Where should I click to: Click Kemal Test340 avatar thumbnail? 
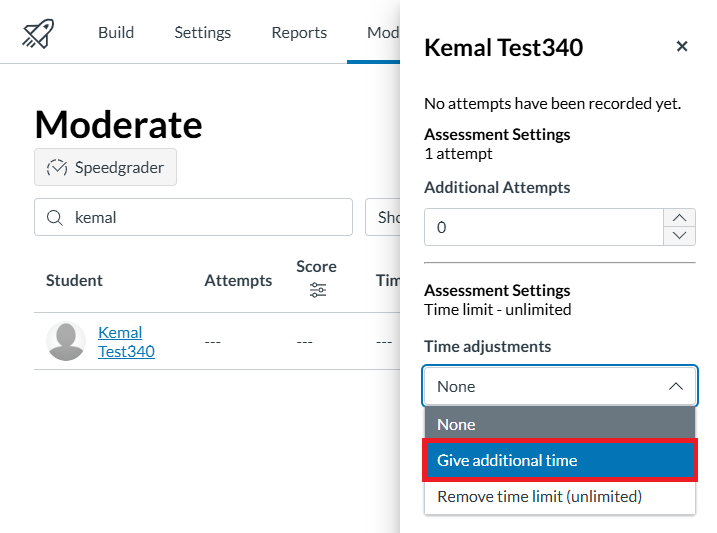(x=66, y=341)
